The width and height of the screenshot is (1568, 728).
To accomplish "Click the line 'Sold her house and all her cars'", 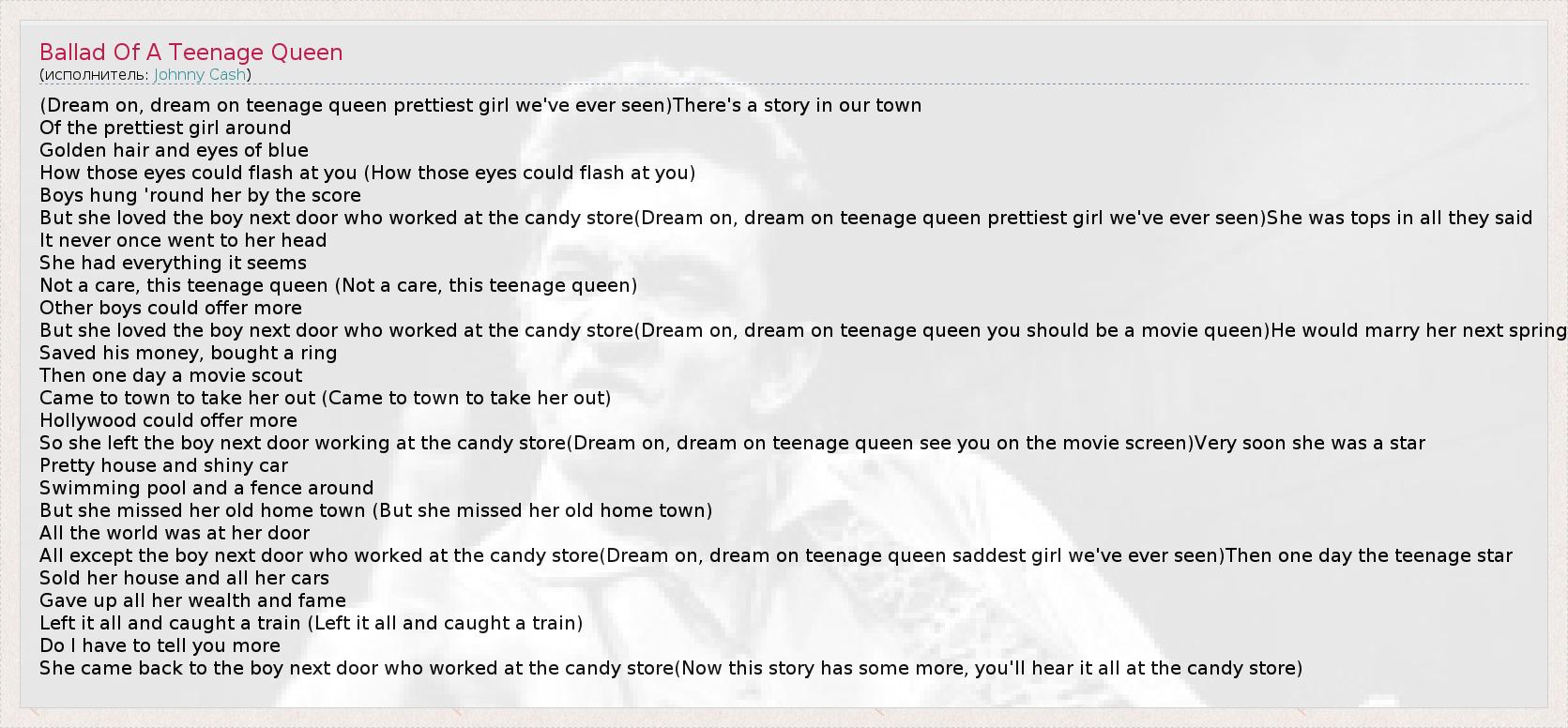I will pos(184,578).
